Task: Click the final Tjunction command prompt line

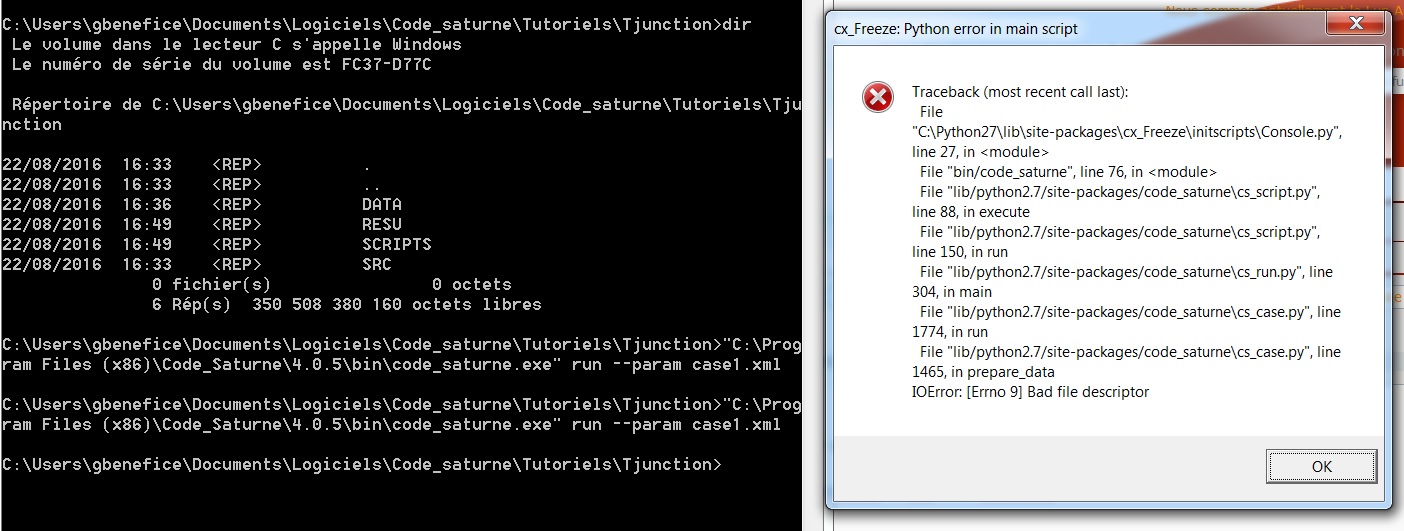Action: [360, 465]
